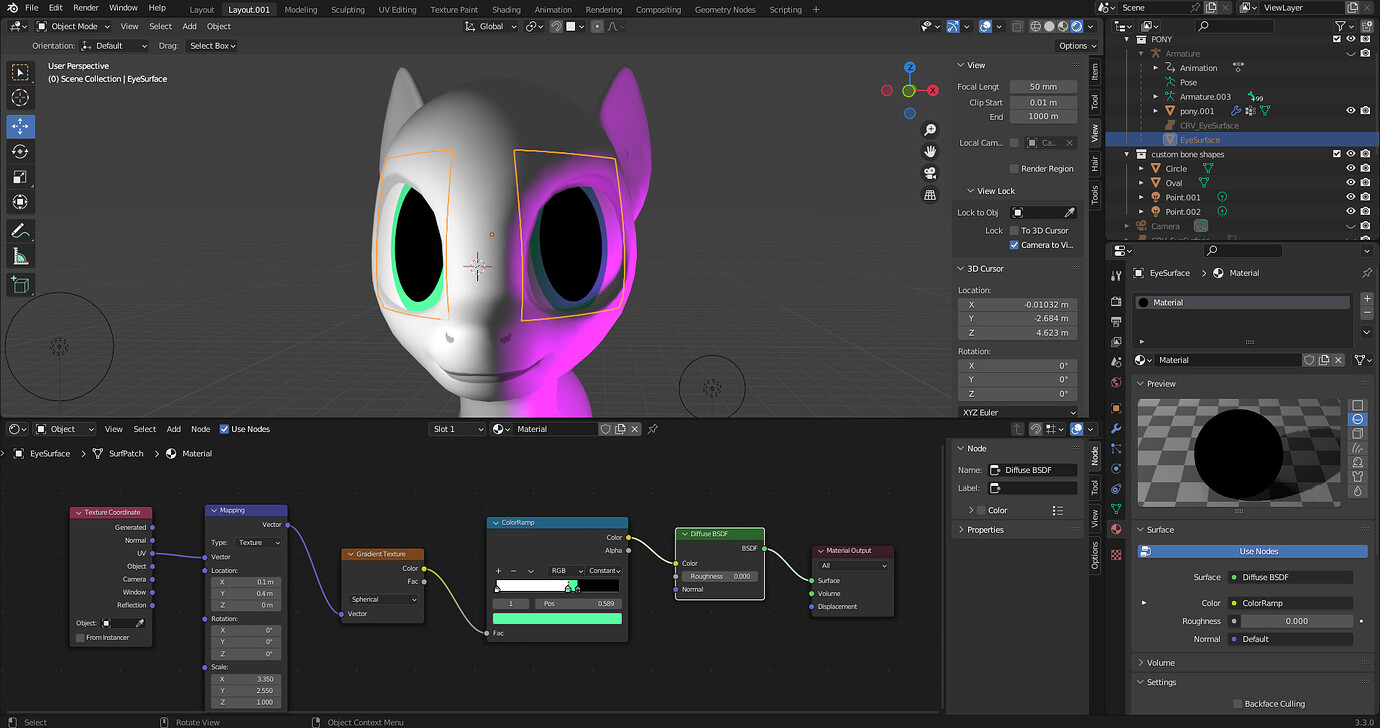The width and height of the screenshot is (1380, 728).
Task: Uncheck Use Nodes in node editor header
Action: coord(224,429)
